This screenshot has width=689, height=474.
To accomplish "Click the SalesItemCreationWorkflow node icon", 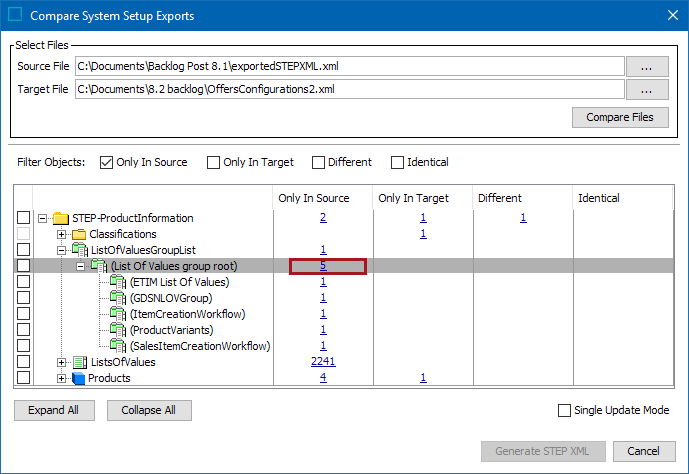I will 118,346.
